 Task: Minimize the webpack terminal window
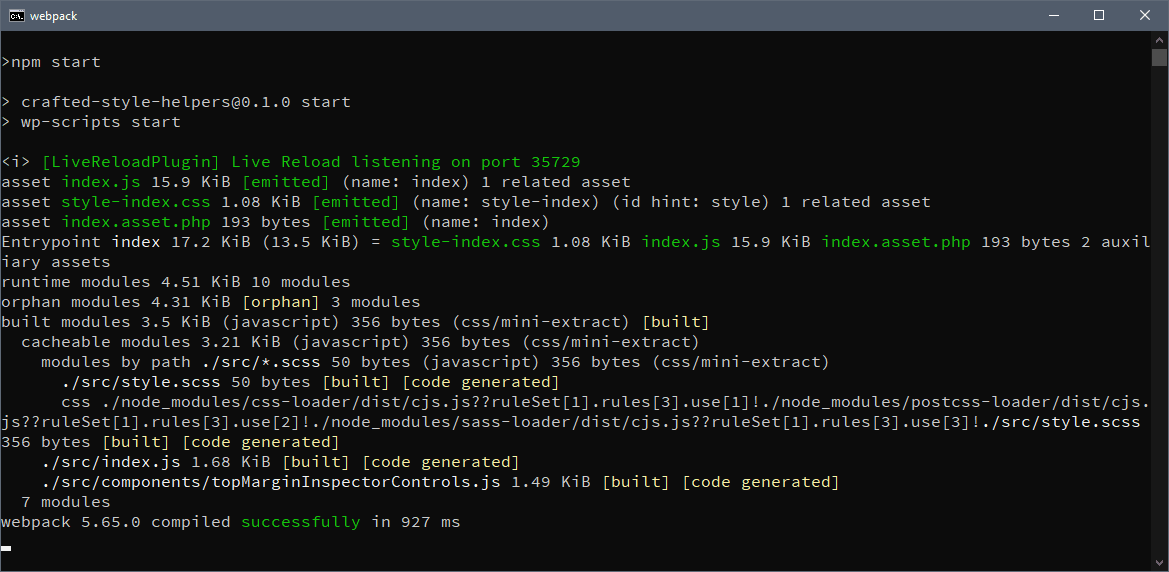pyautogui.click(x=1053, y=16)
